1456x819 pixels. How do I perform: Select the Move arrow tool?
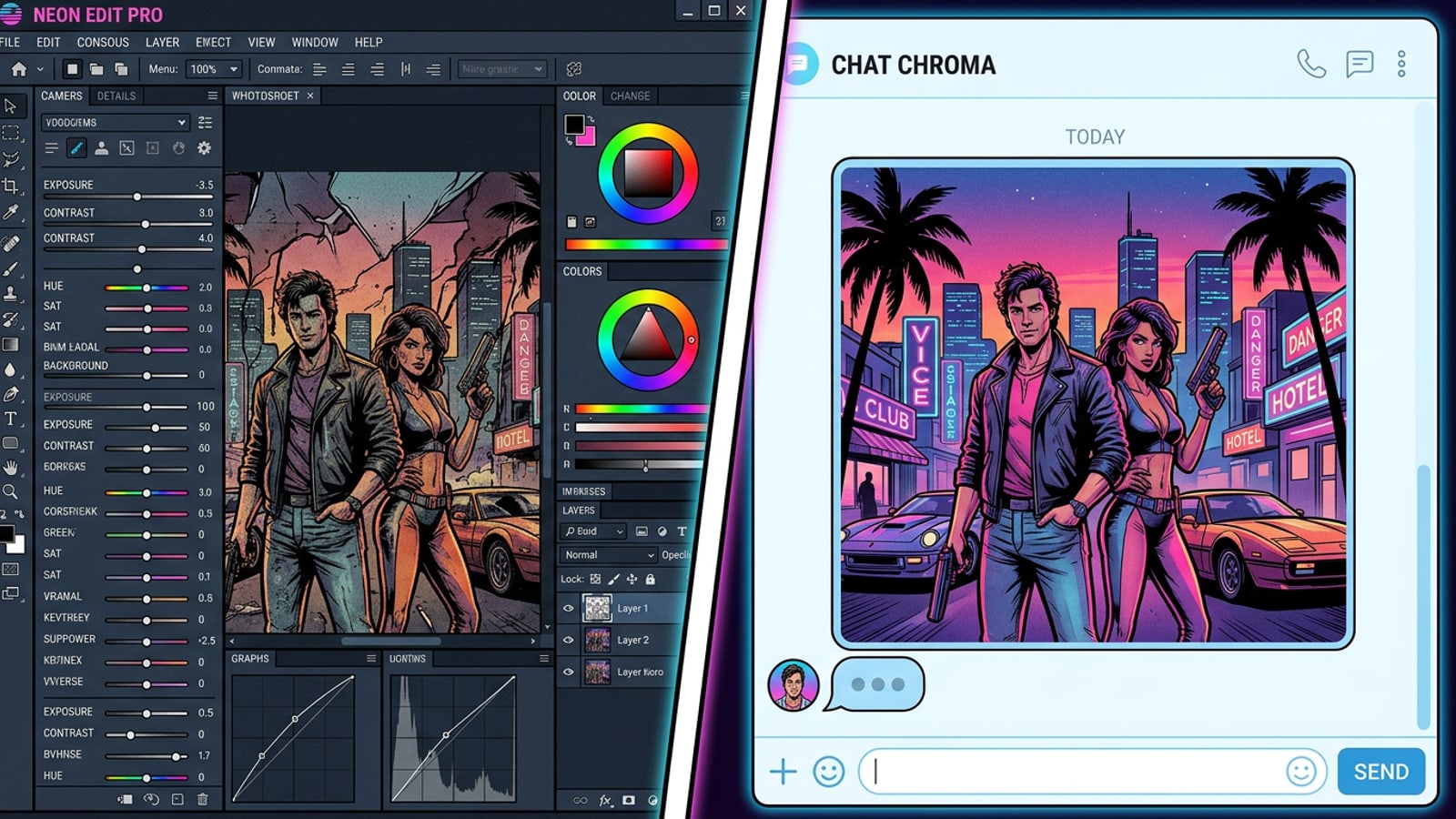(11, 106)
